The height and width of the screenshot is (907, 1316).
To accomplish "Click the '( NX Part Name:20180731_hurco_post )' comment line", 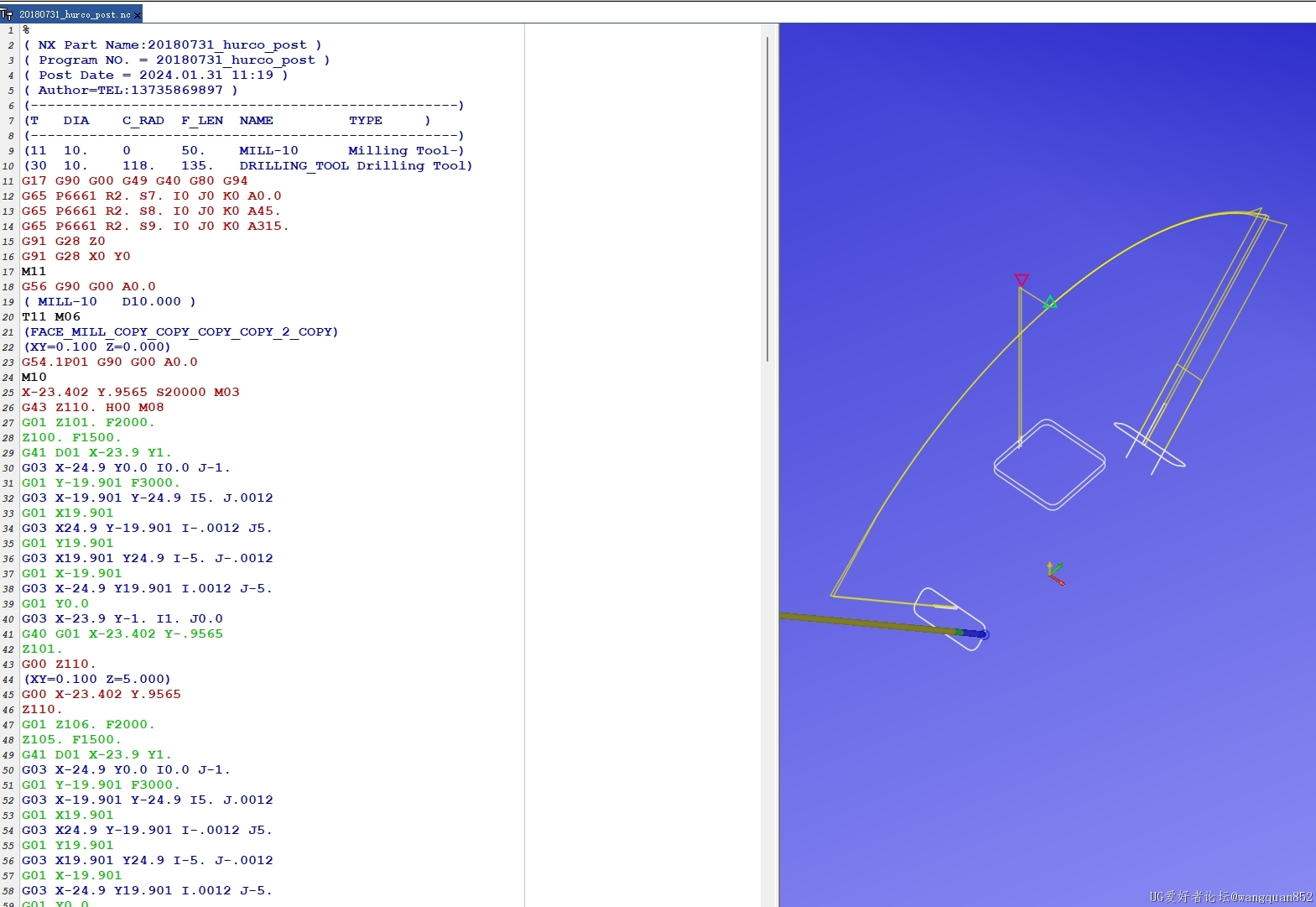I will coord(173,45).
